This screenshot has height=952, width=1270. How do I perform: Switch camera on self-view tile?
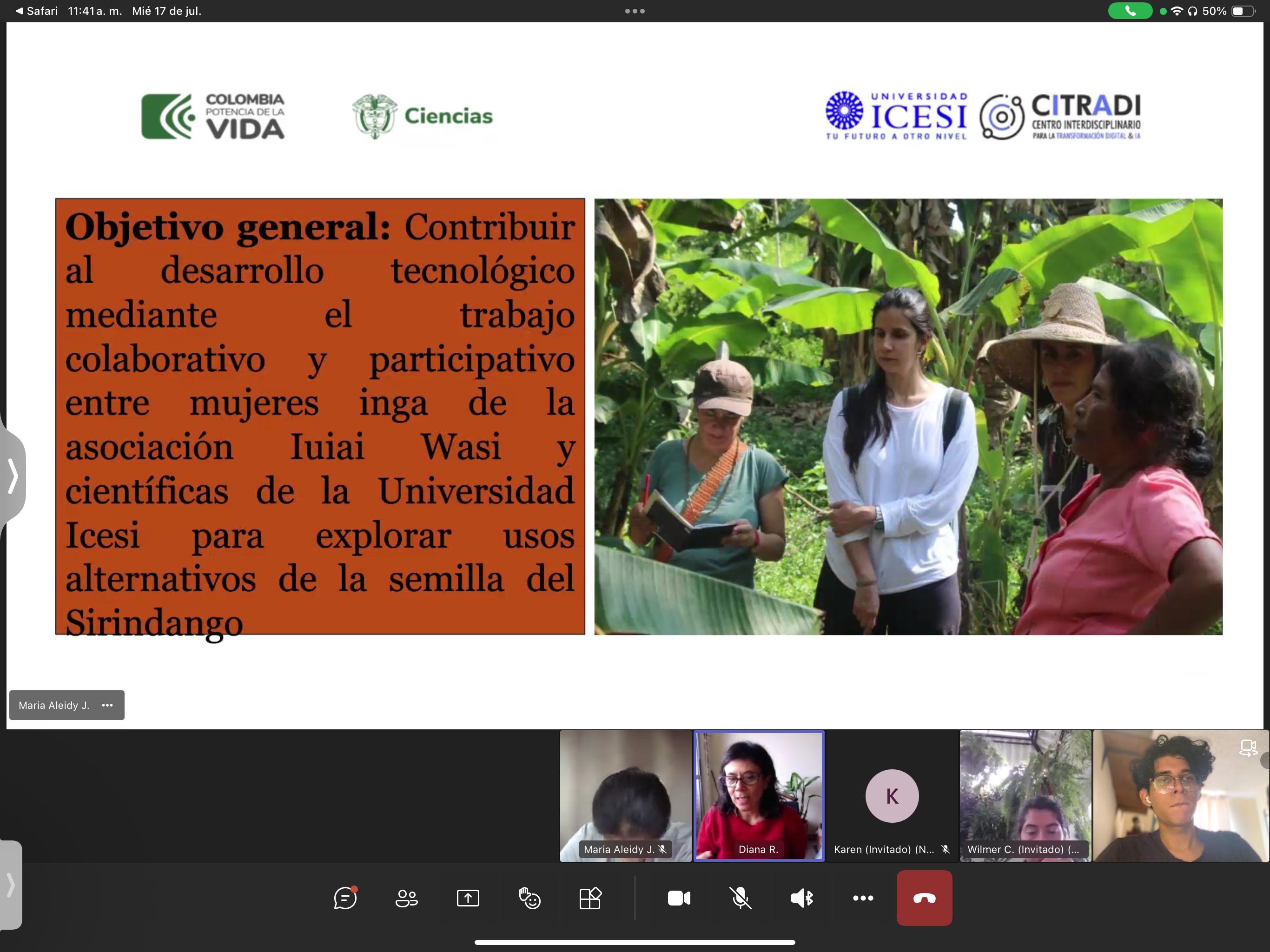pos(1248,748)
